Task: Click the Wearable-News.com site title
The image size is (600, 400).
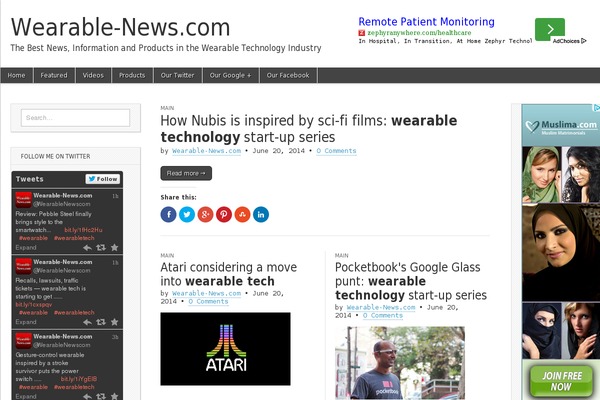Action: (121, 27)
